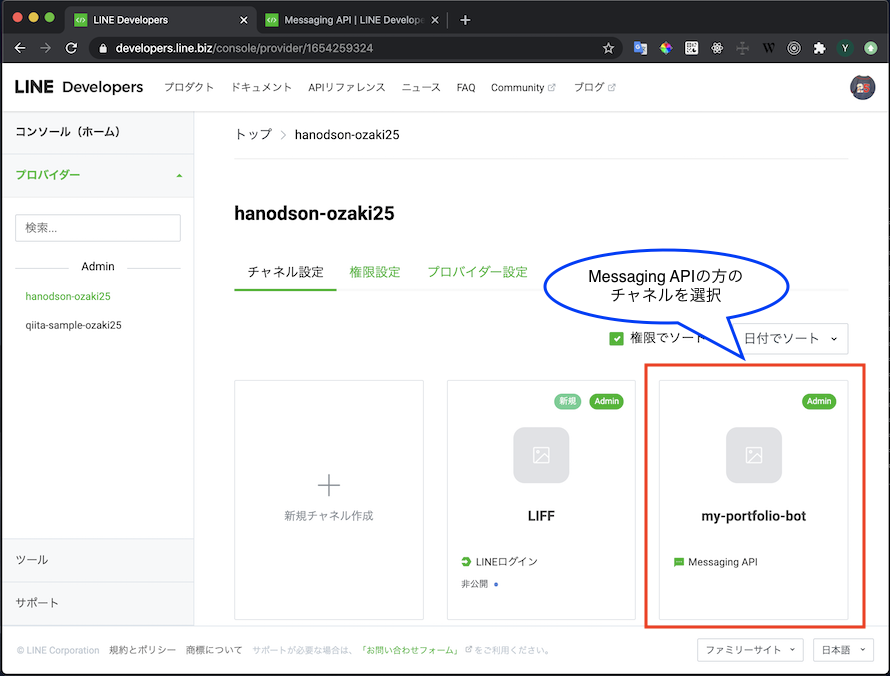
Task: Reload the page with refresh icon
Action: (71, 48)
